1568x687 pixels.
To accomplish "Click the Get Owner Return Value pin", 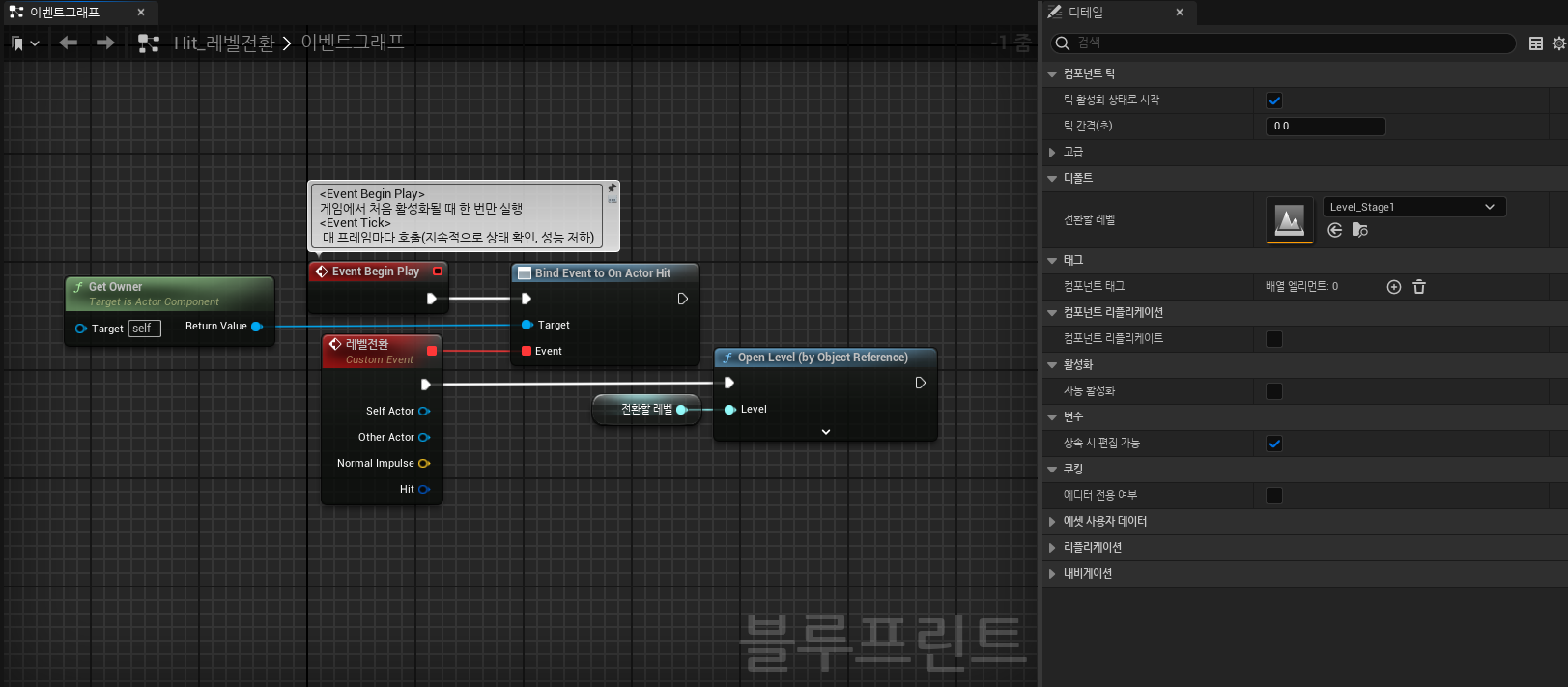I will [257, 327].
